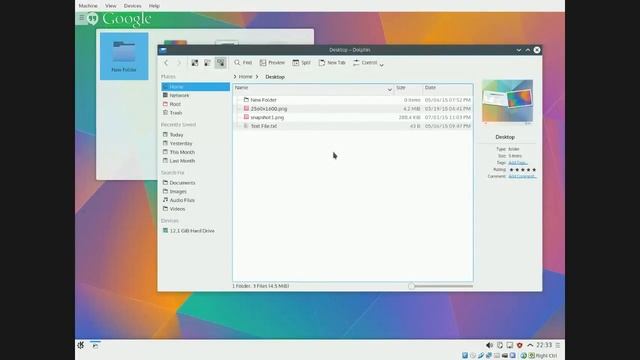Go back with the Dolphin back arrow
The width and height of the screenshot is (640, 360).
166,63
